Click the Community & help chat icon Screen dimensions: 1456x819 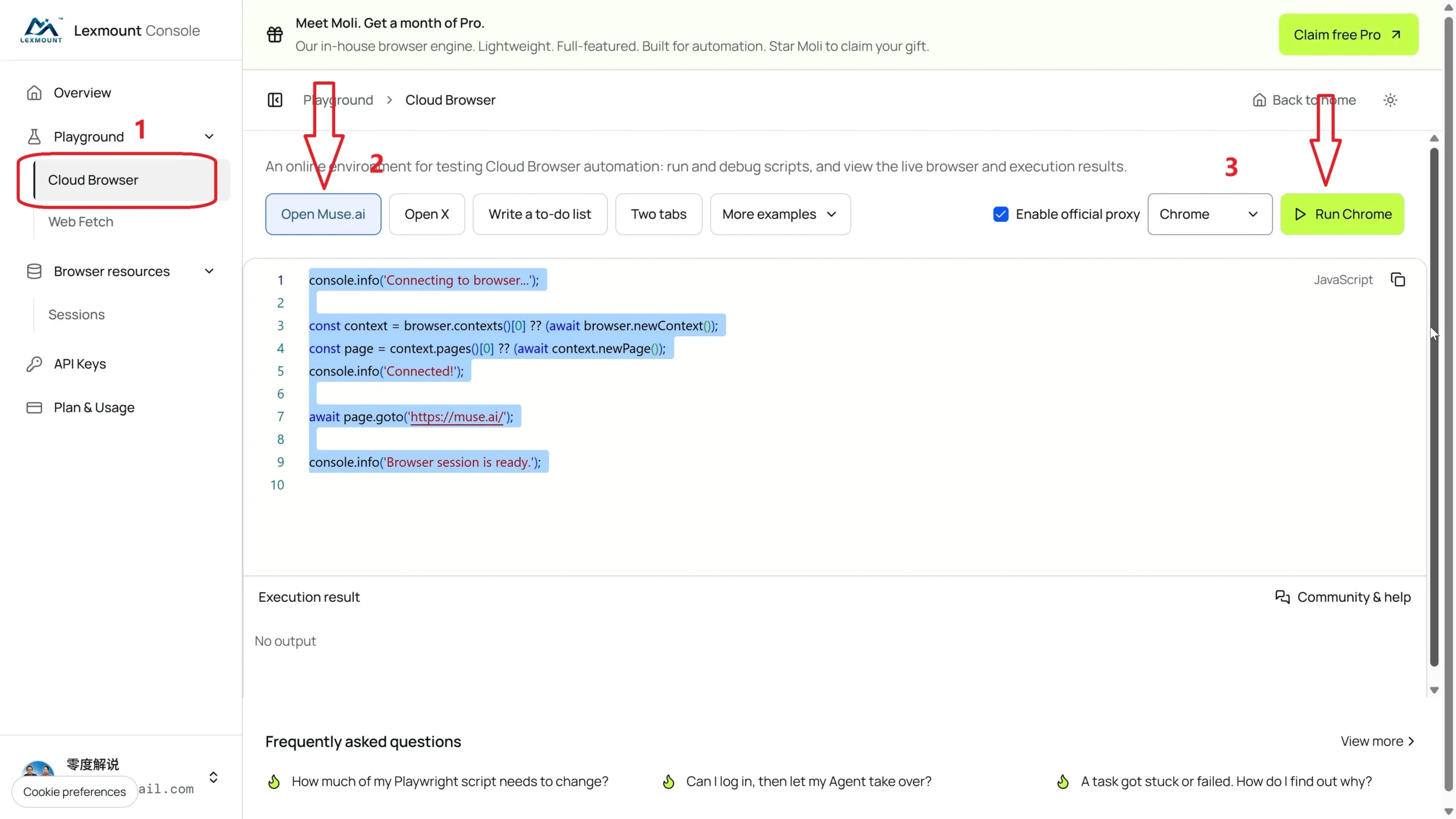pyautogui.click(x=1282, y=597)
